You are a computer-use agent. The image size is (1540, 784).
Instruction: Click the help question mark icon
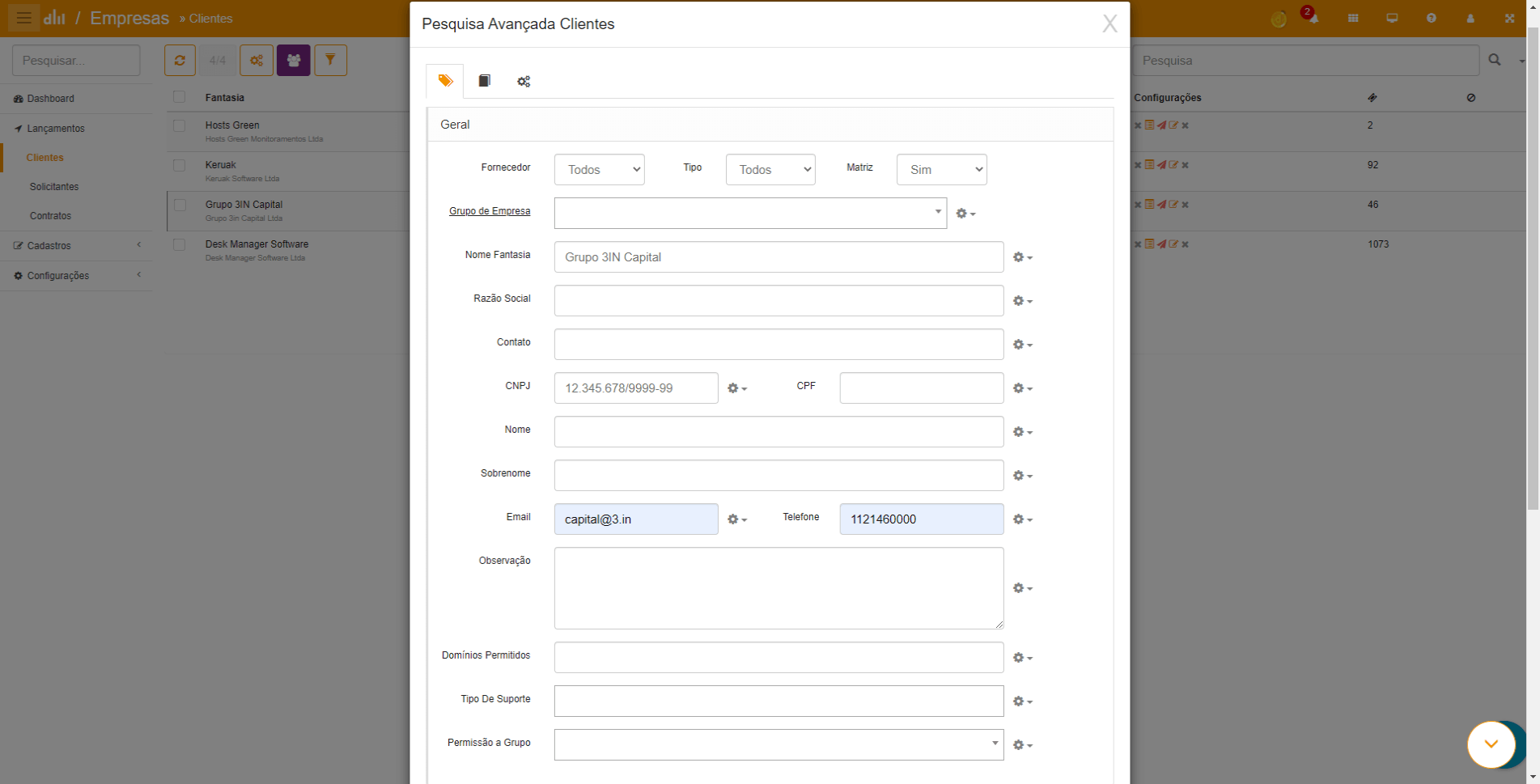coord(1431,19)
